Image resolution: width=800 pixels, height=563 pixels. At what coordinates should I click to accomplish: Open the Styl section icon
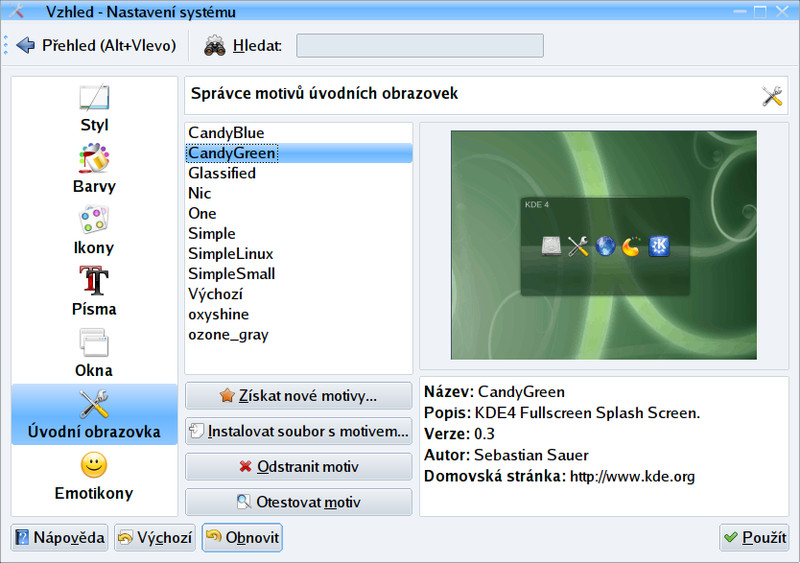coord(94,100)
